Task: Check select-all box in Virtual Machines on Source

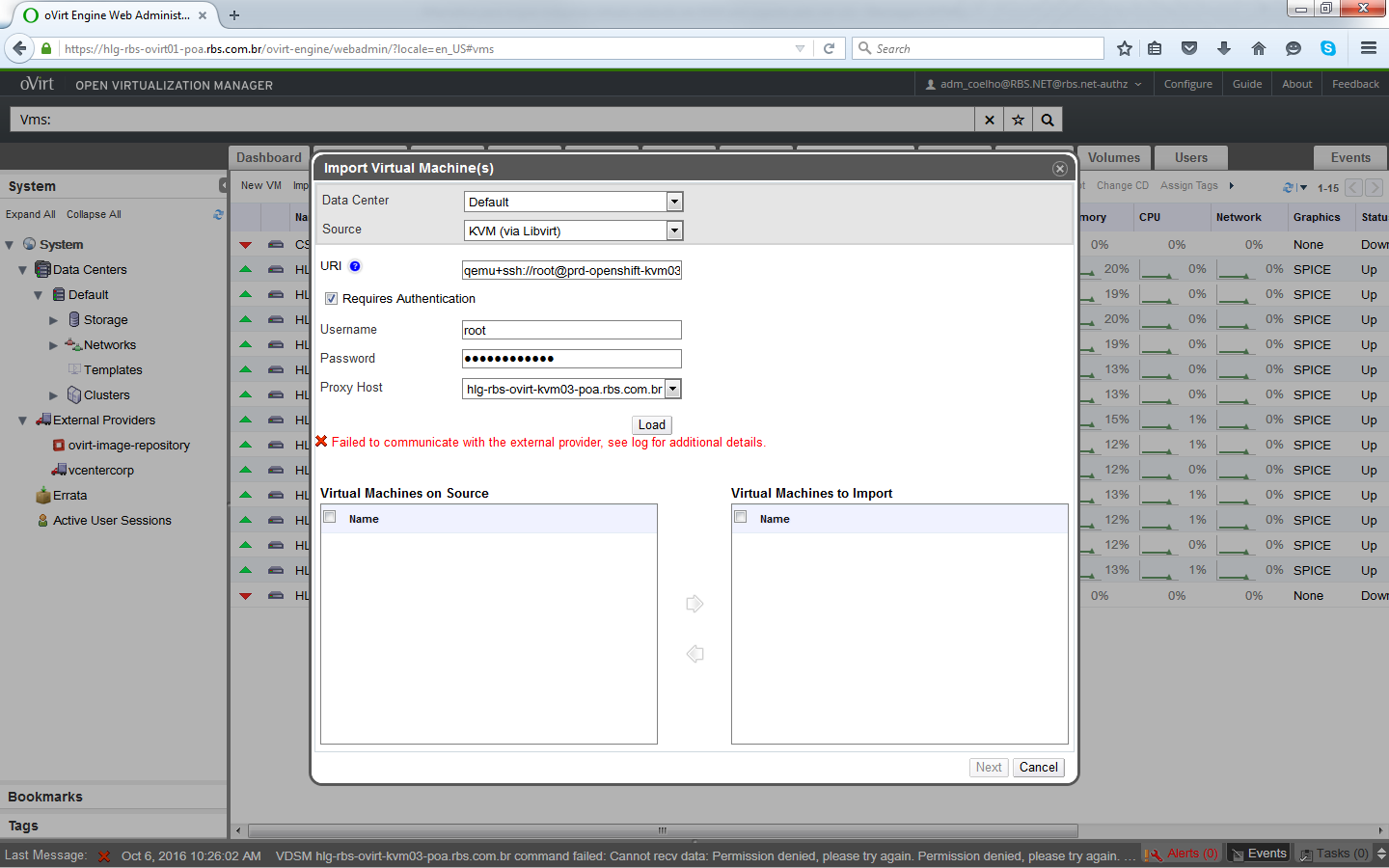Action: point(330,518)
